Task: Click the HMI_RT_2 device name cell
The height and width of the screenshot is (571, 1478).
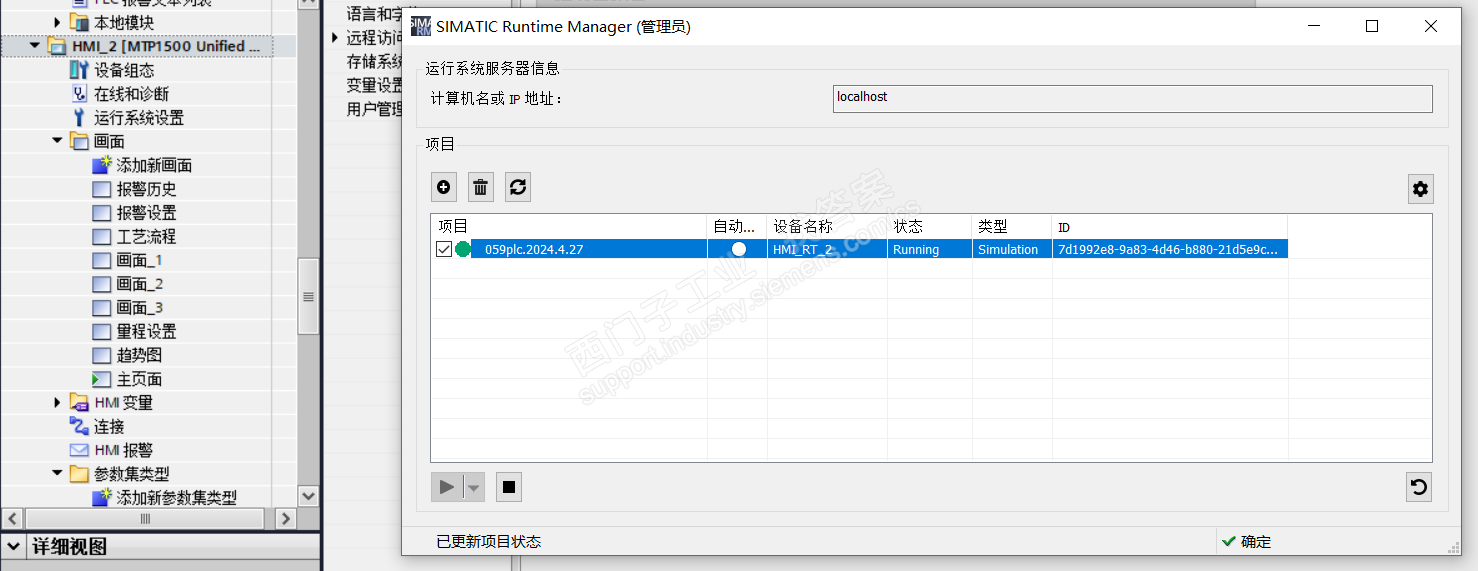Action: pos(829,249)
